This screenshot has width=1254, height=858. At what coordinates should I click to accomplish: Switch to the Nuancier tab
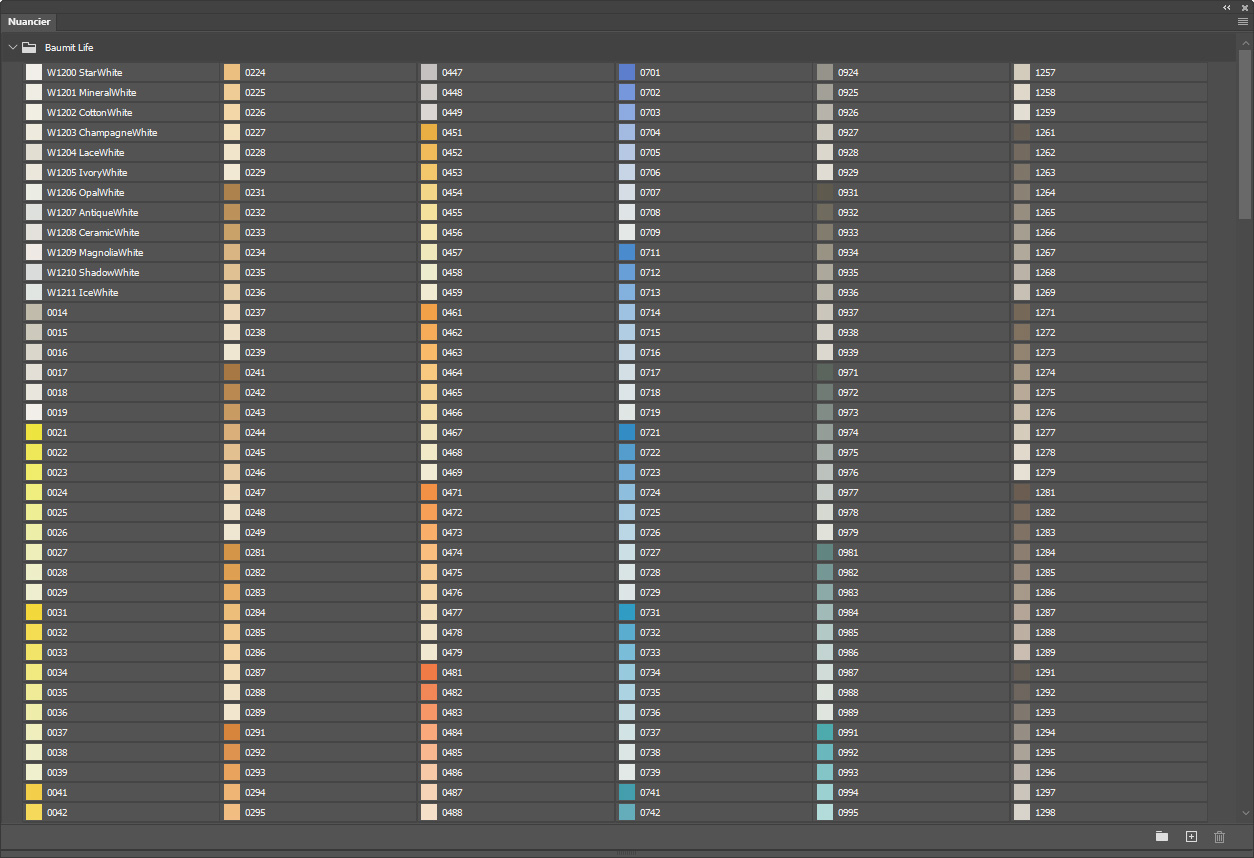(30, 21)
